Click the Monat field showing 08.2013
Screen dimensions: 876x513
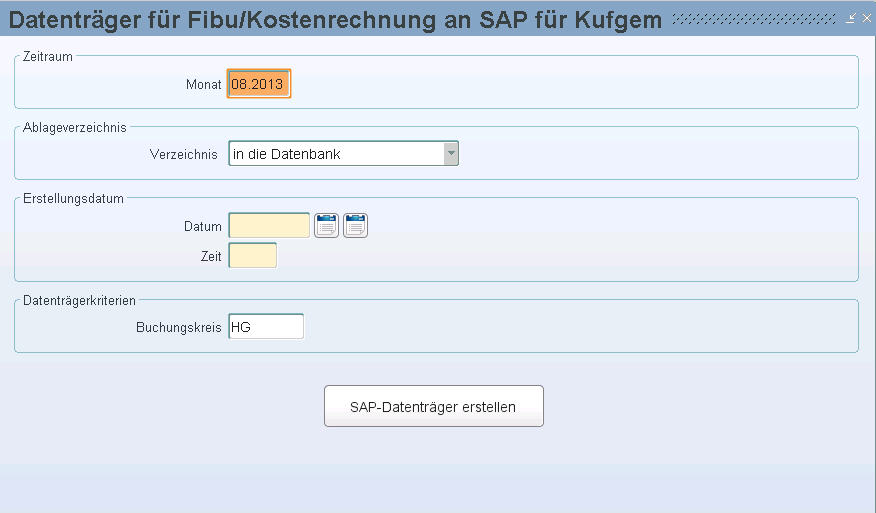coord(259,84)
